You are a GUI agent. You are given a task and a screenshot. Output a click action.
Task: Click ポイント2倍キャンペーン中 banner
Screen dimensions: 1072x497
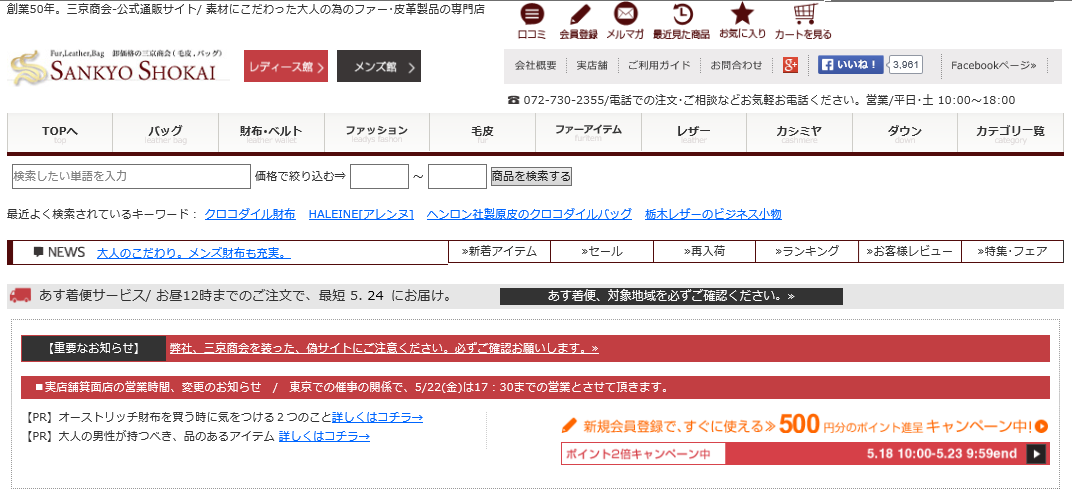(x=805, y=453)
